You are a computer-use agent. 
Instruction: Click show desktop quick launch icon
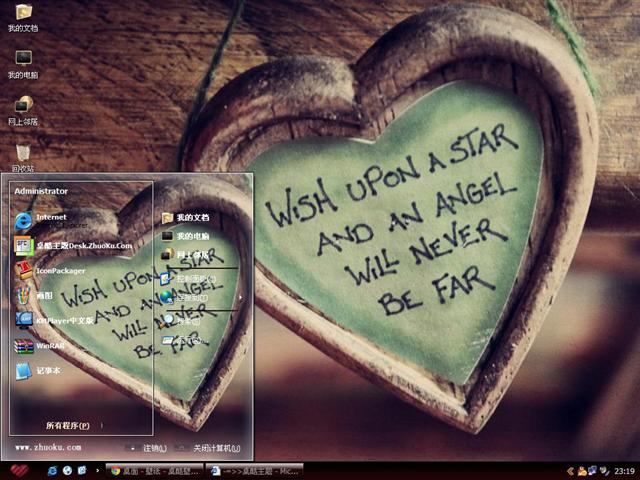pyautogui.click(x=82, y=471)
